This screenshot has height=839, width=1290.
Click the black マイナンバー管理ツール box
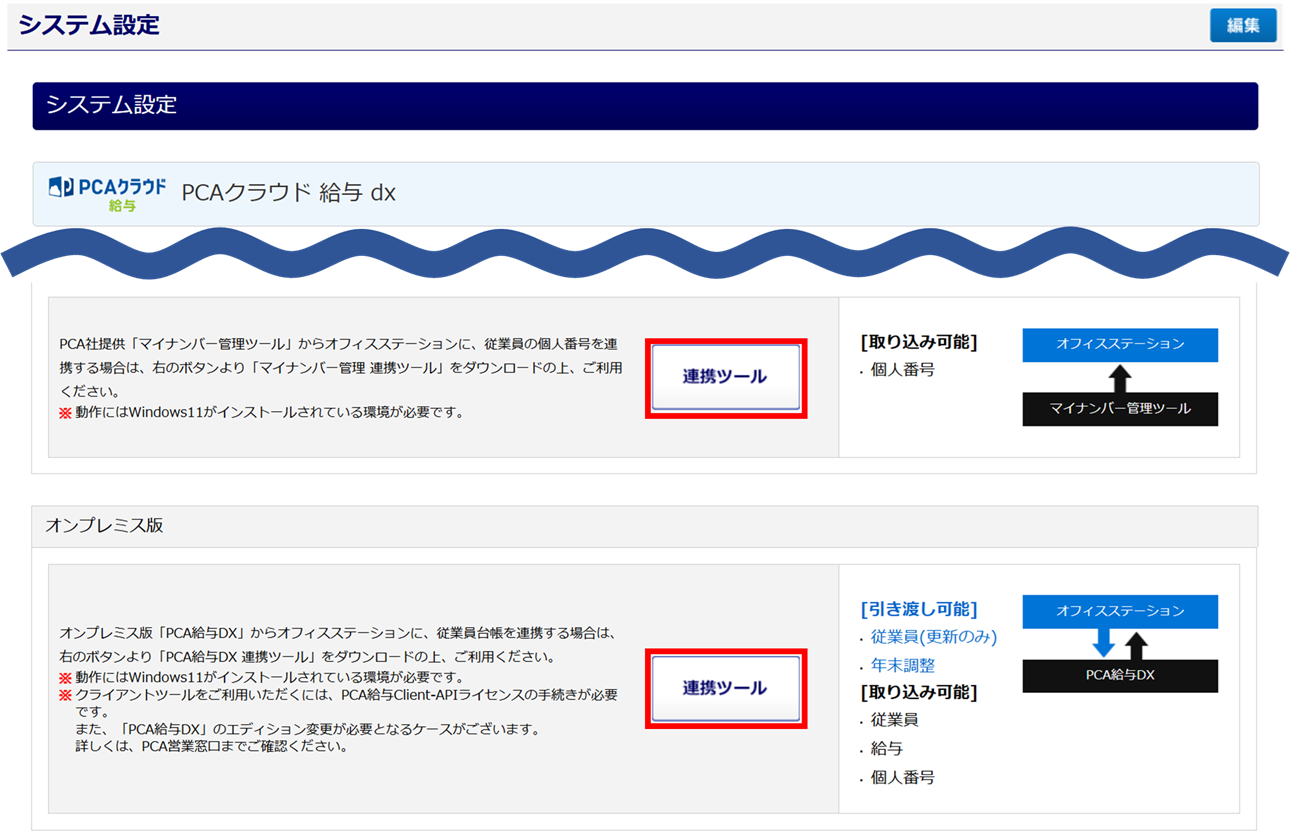coord(1120,409)
